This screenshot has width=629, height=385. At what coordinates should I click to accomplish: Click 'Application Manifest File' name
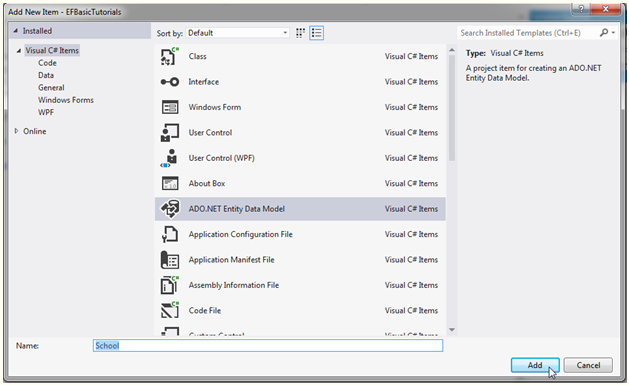(231, 260)
